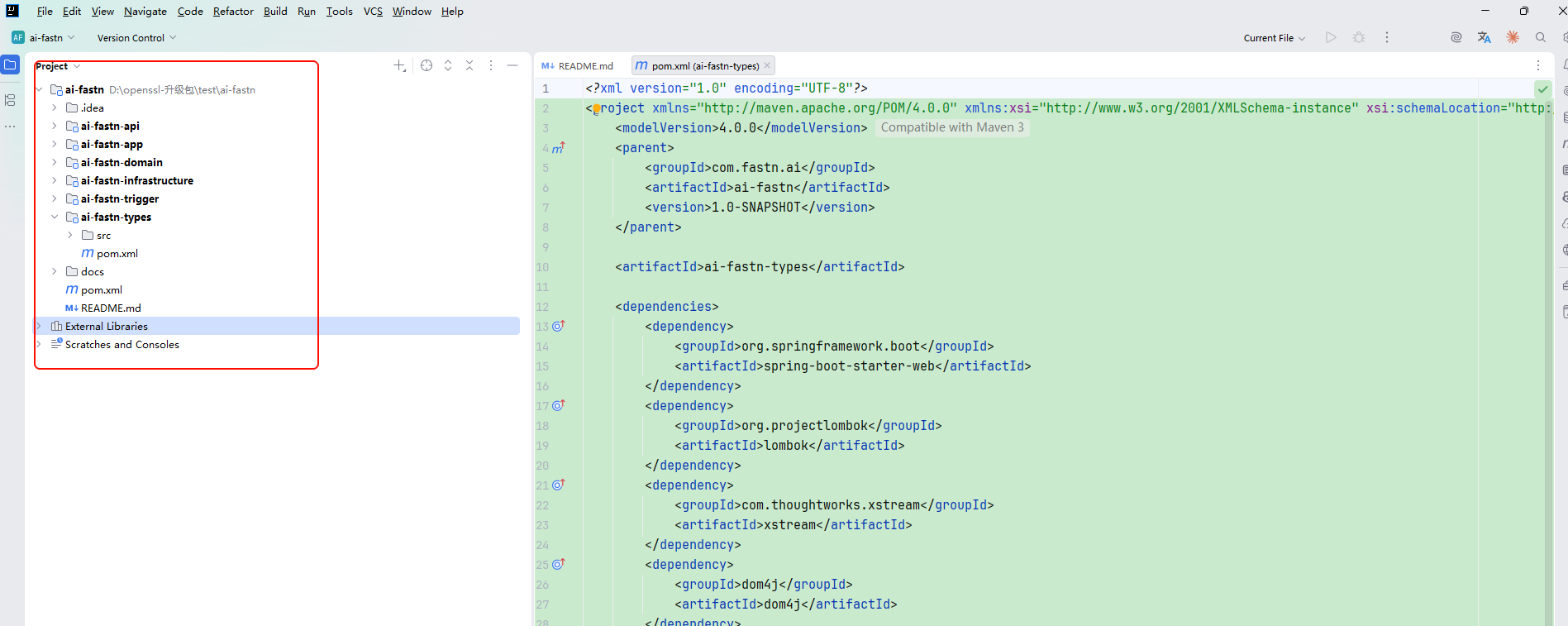This screenshot has height=626, width=1568.
Task: Click the IntelliJ IDEA logo in the title bar
Action: (x=12, y=11)
